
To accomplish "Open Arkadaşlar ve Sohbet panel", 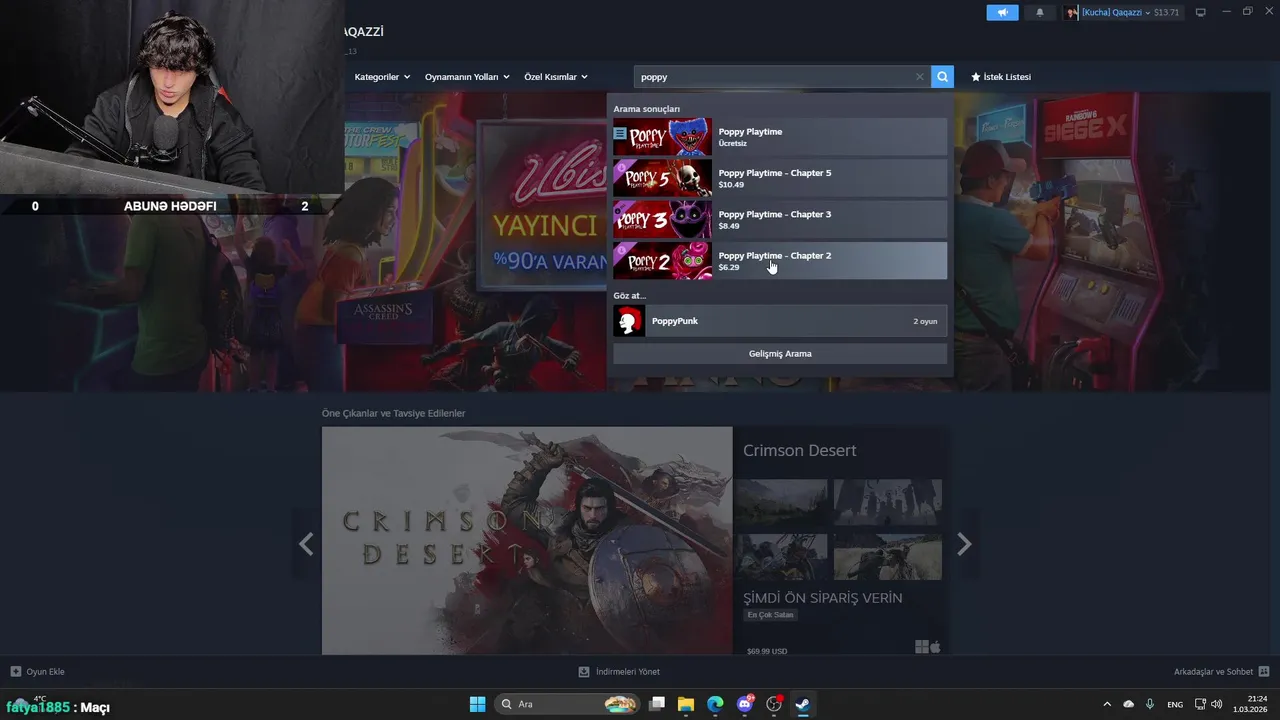I will point(1221,672).
